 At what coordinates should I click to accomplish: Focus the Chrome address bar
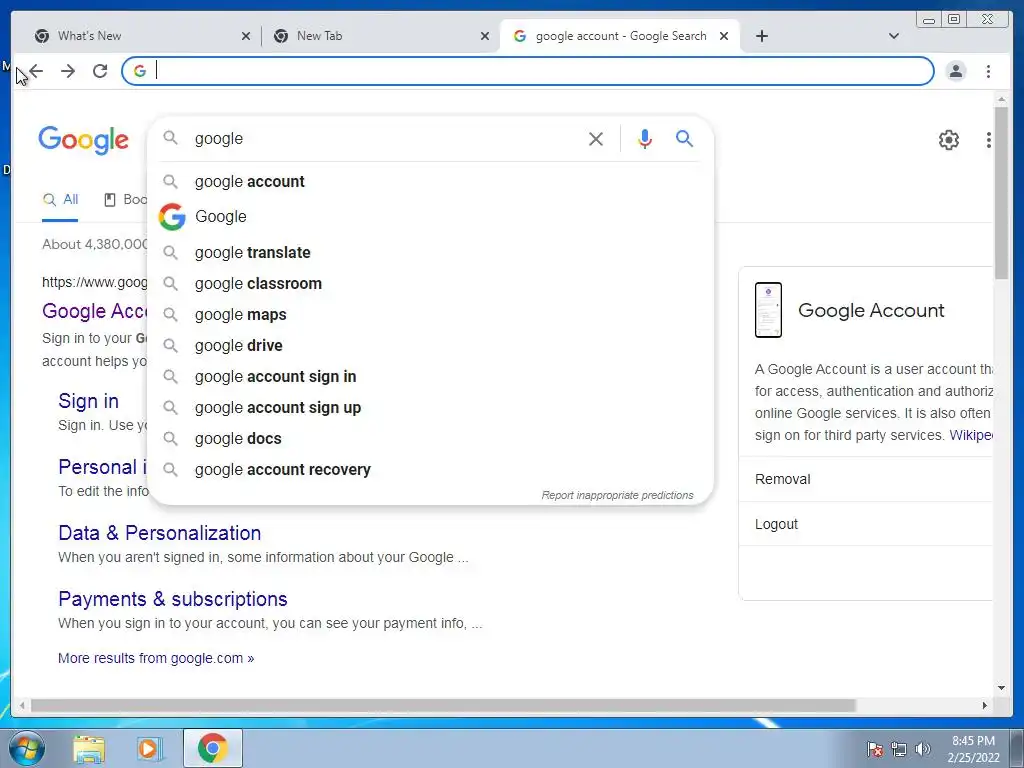point(528,71)
